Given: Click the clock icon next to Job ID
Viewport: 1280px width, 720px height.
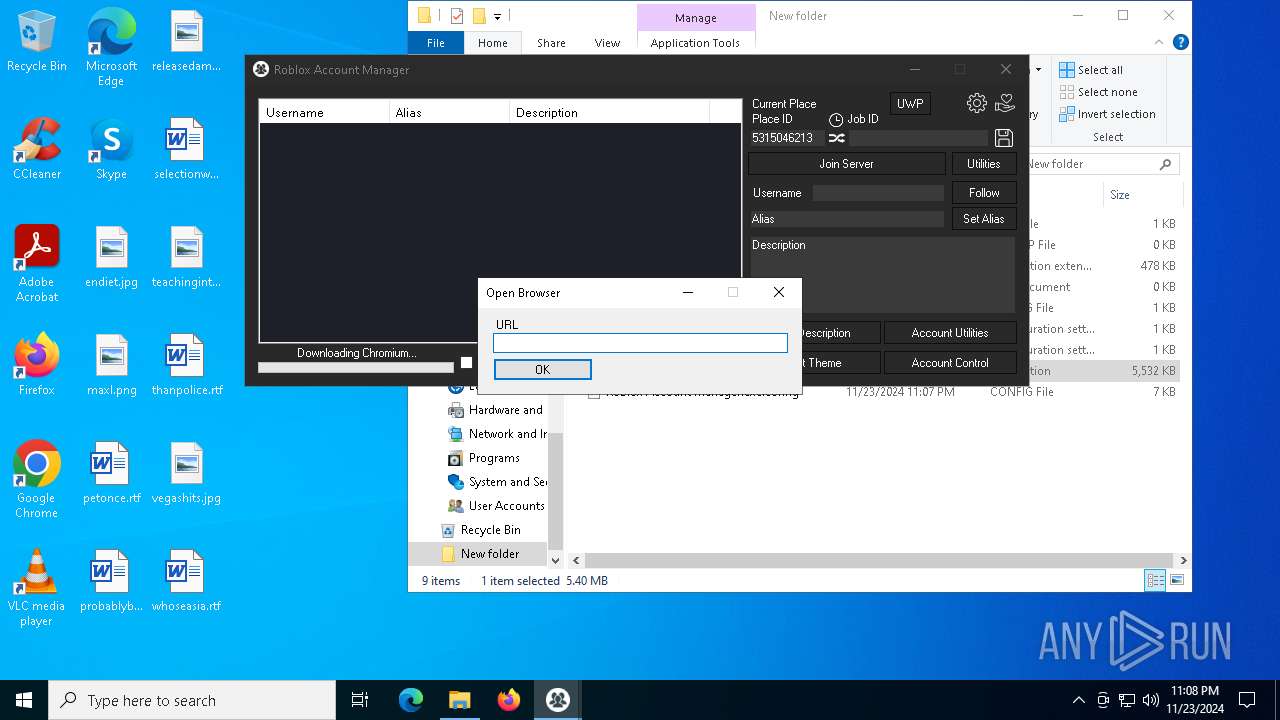Looking at the screenshot, I should 836,120.
